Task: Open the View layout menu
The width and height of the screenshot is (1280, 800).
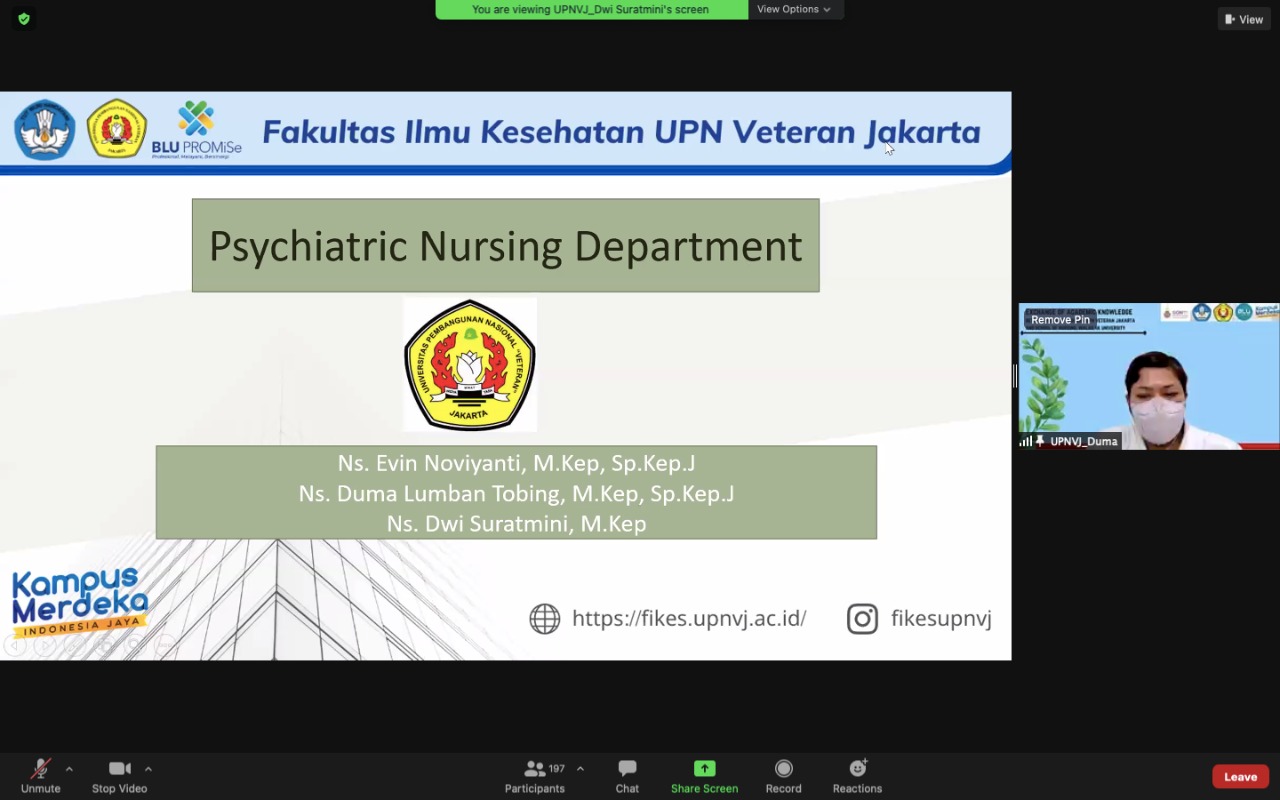Action: 1244,19
